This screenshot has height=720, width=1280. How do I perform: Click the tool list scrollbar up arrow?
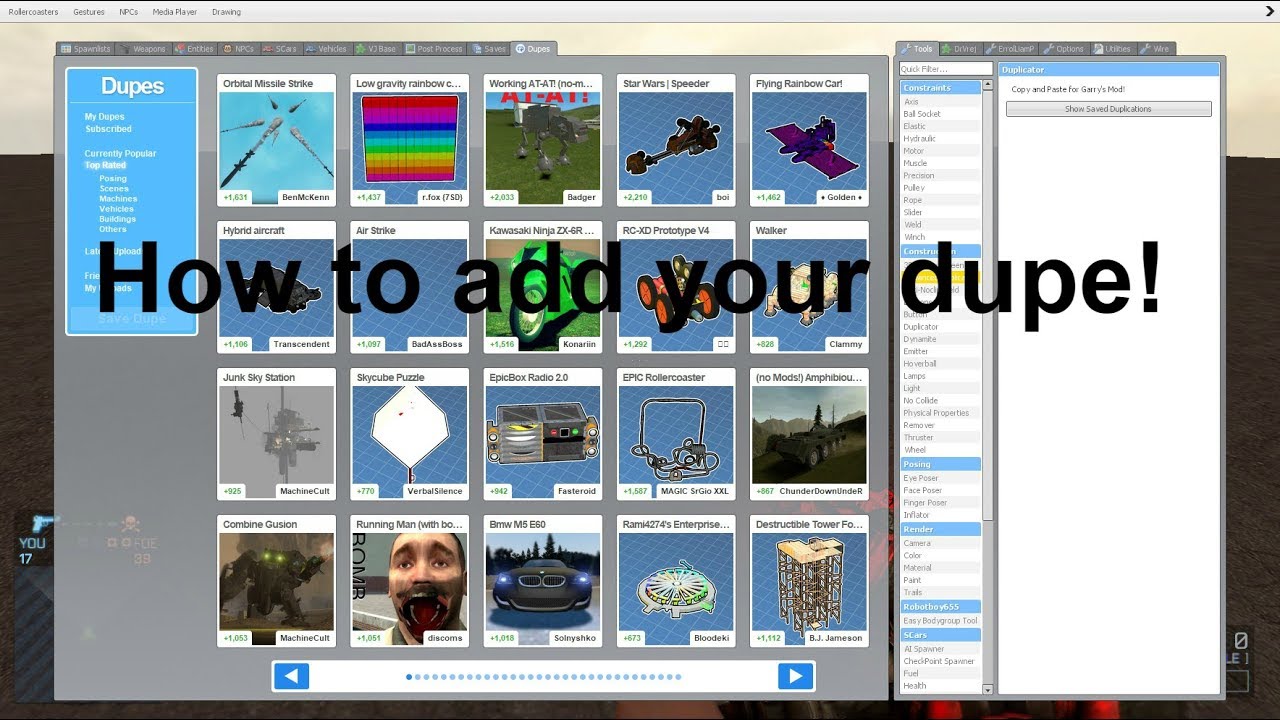click(988, 86)
